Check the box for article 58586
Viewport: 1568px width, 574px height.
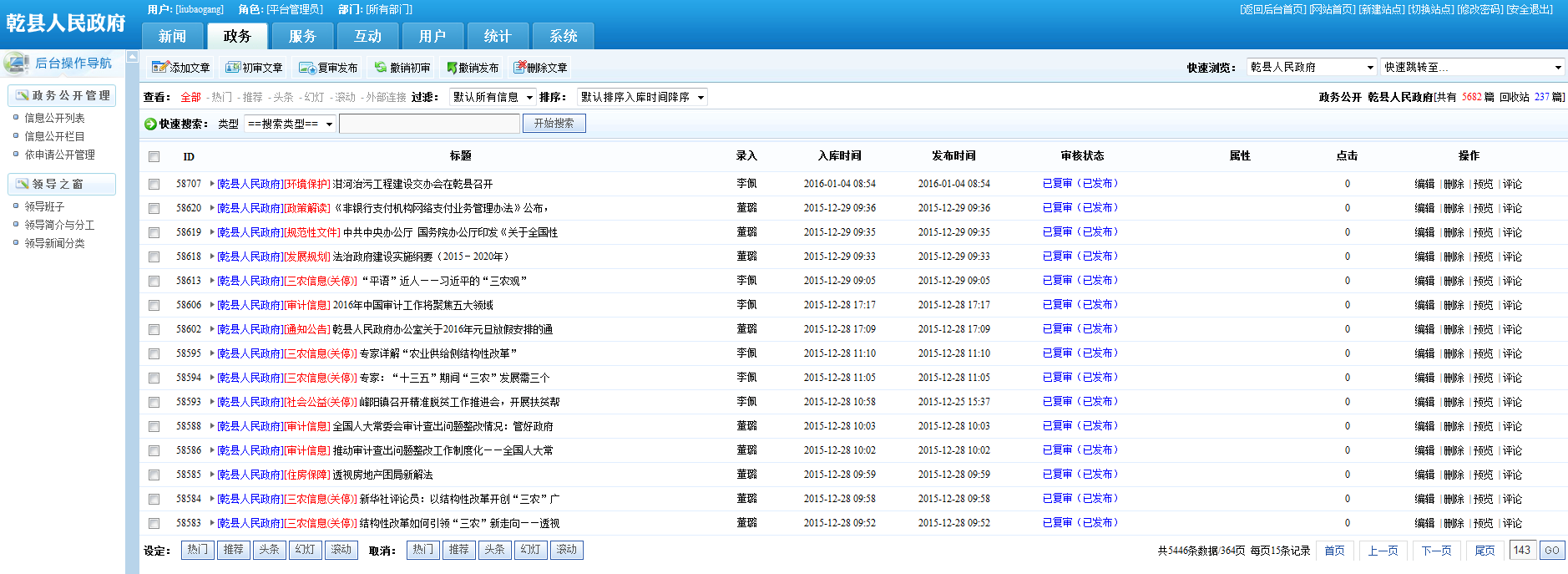[x=154, y=450]
